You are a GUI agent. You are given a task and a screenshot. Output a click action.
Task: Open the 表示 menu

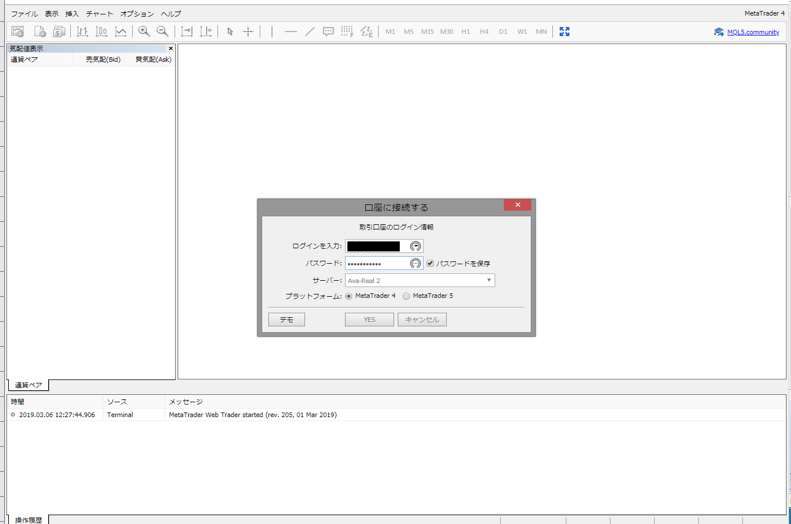(x=51, y=14)
